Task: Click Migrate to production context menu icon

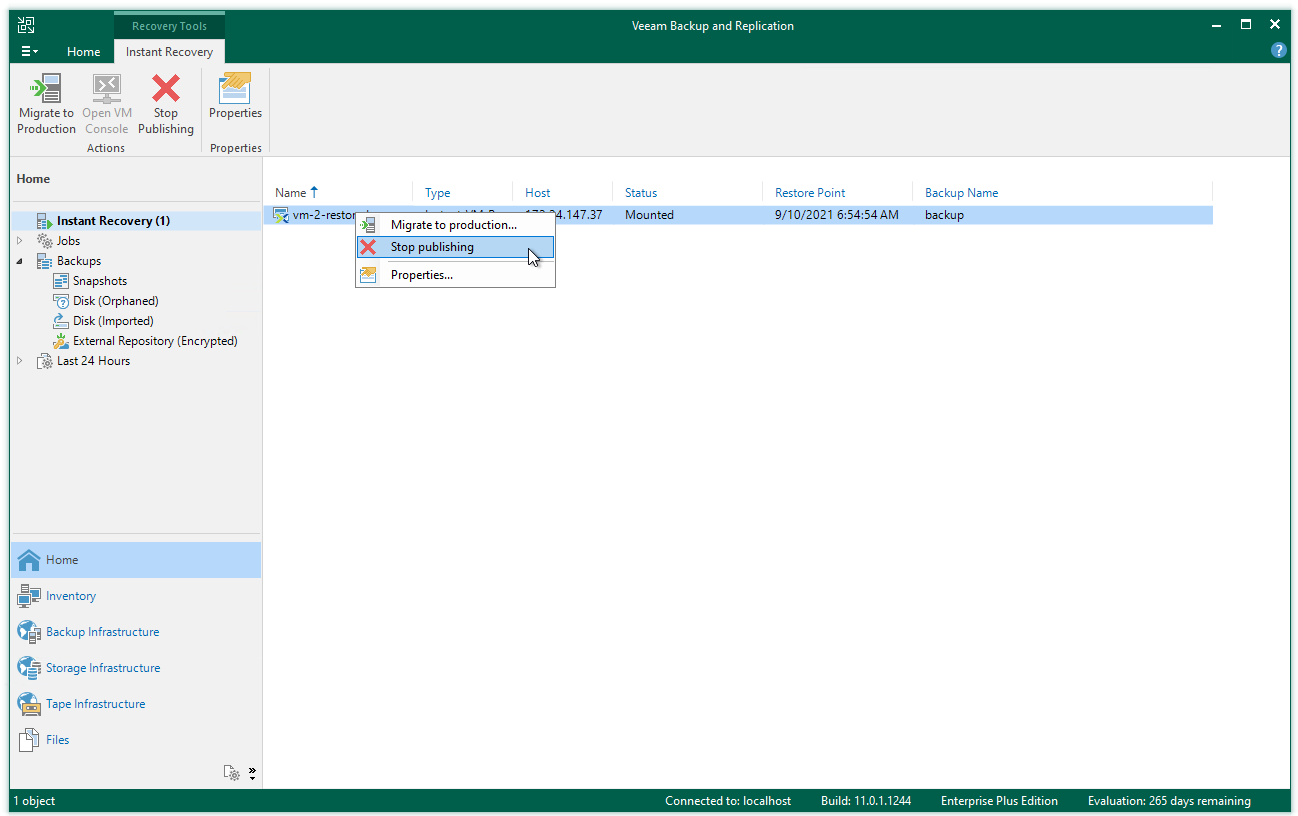Action: coord(368,225)
